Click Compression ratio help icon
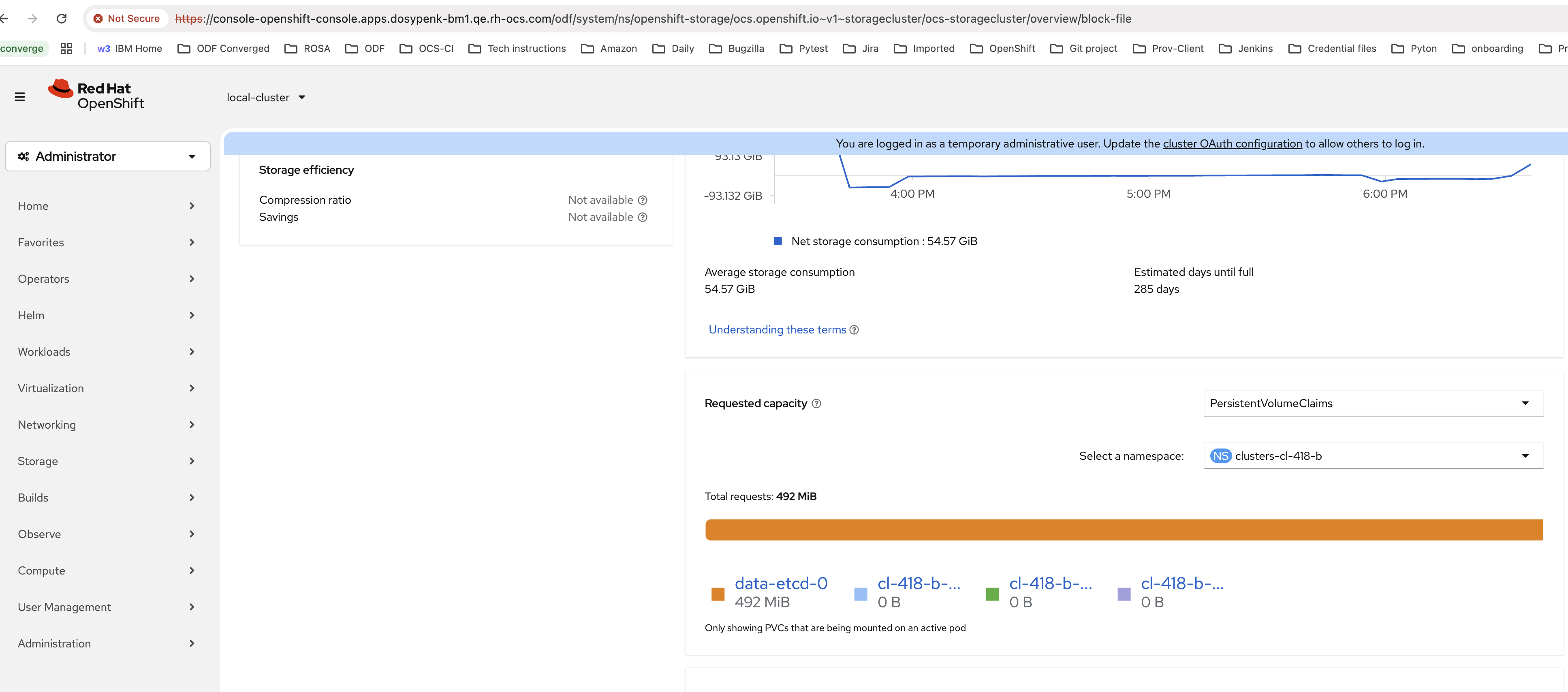Viewport: 1568px width, 692px height. coord(642,200)
